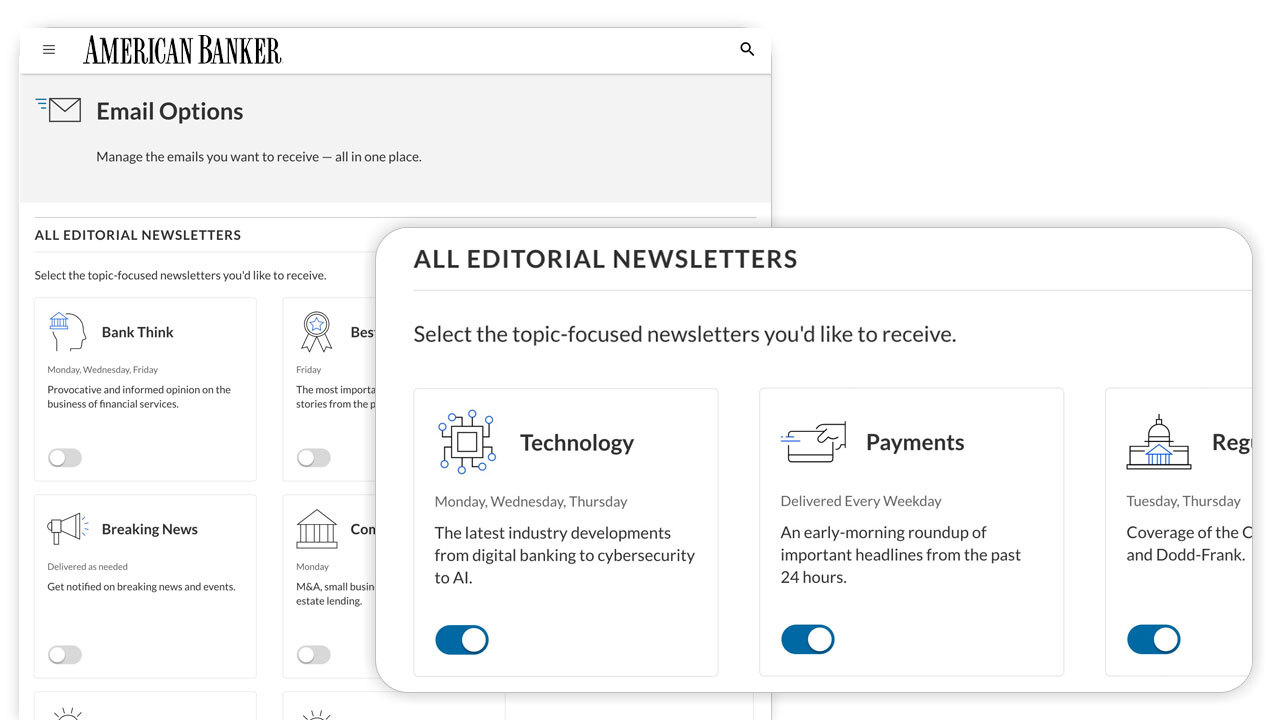Click the bank building icon beside Monday
The height and width of the screenshot is (720, 1280).
coord(317,529)
